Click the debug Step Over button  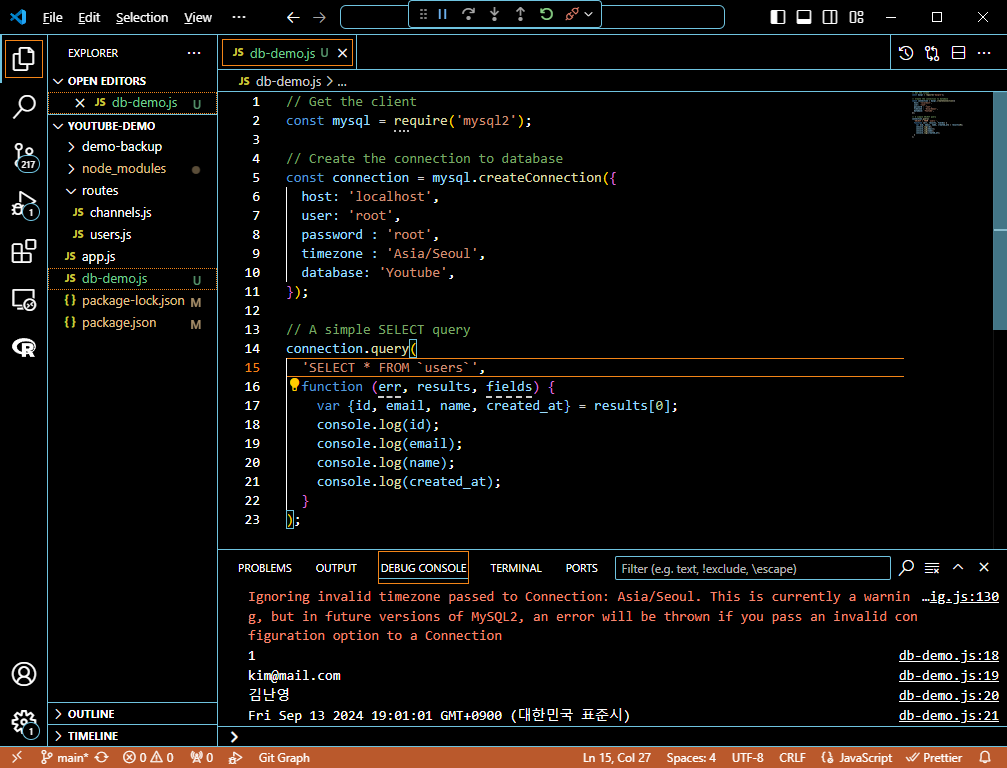pyautogui.click(x=468, y=14)
